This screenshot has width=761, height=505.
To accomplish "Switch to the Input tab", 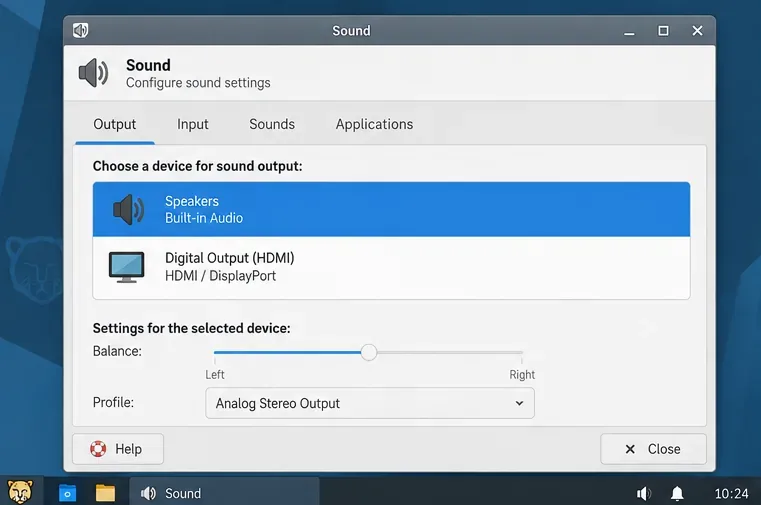I will pyautogui.click(x=193, y=124).
